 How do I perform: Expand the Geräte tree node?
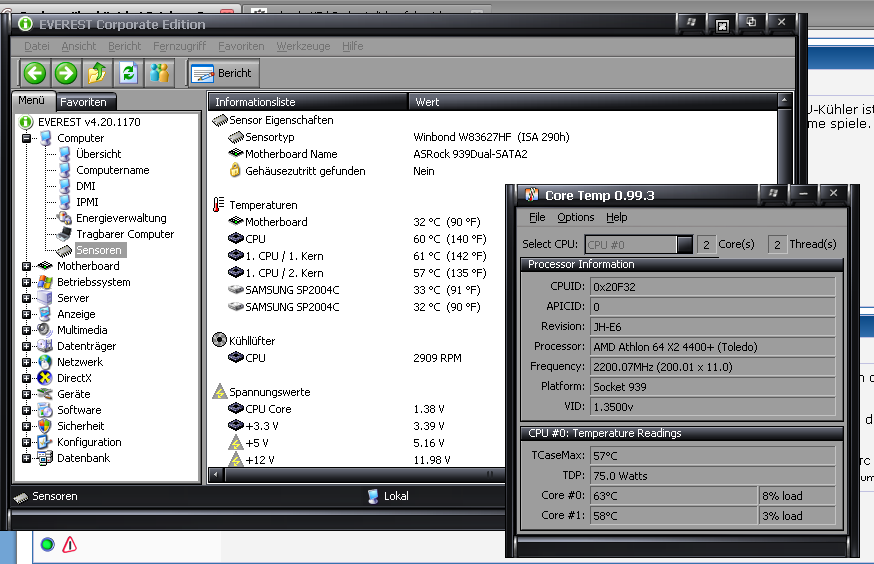[x=26, y=394]
